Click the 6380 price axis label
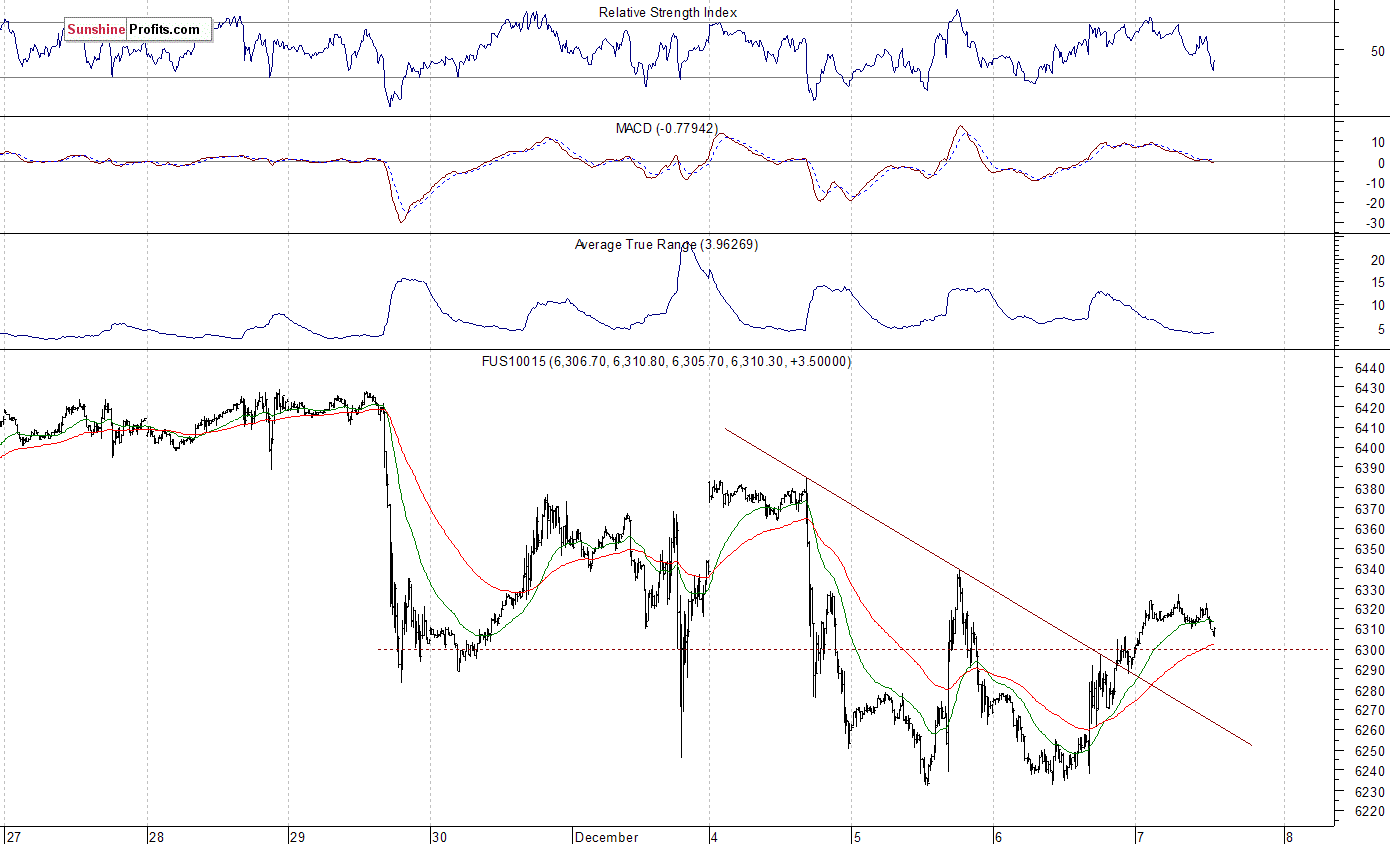 [1370, 489]
